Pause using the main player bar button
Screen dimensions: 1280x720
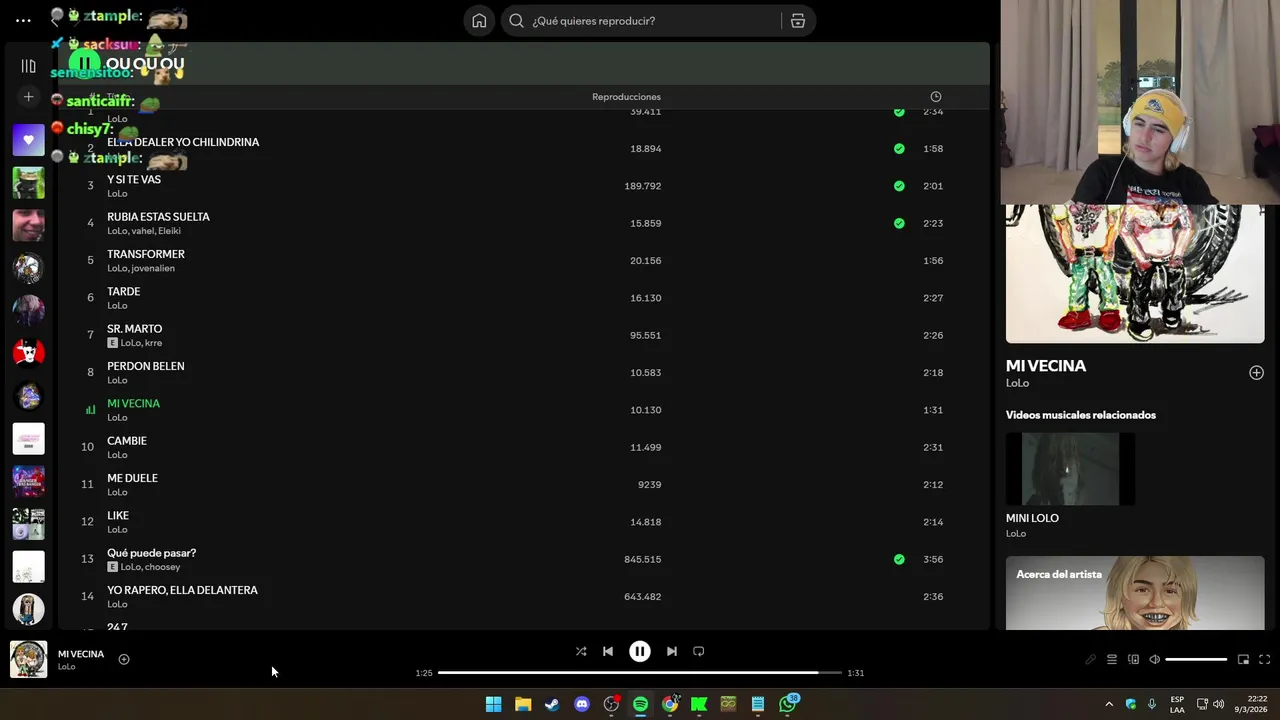coord(640,651)
